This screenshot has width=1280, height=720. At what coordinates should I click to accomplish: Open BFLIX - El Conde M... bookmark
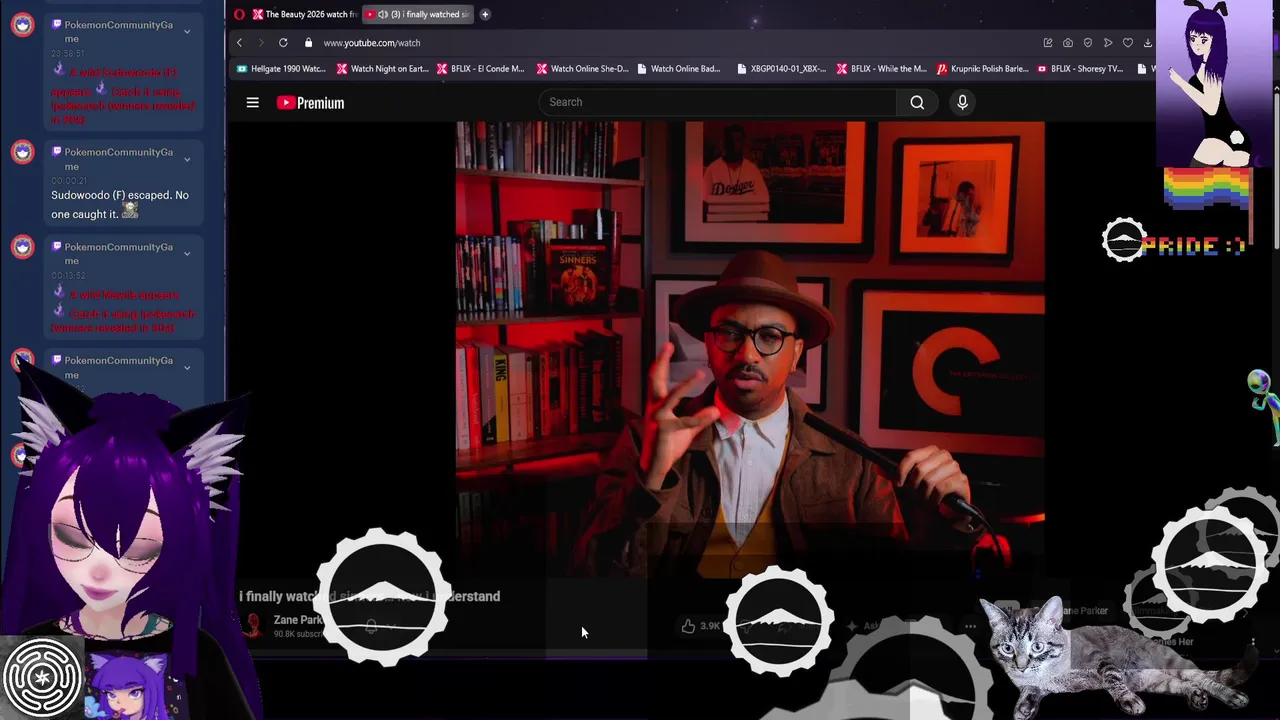pos(481,69)
